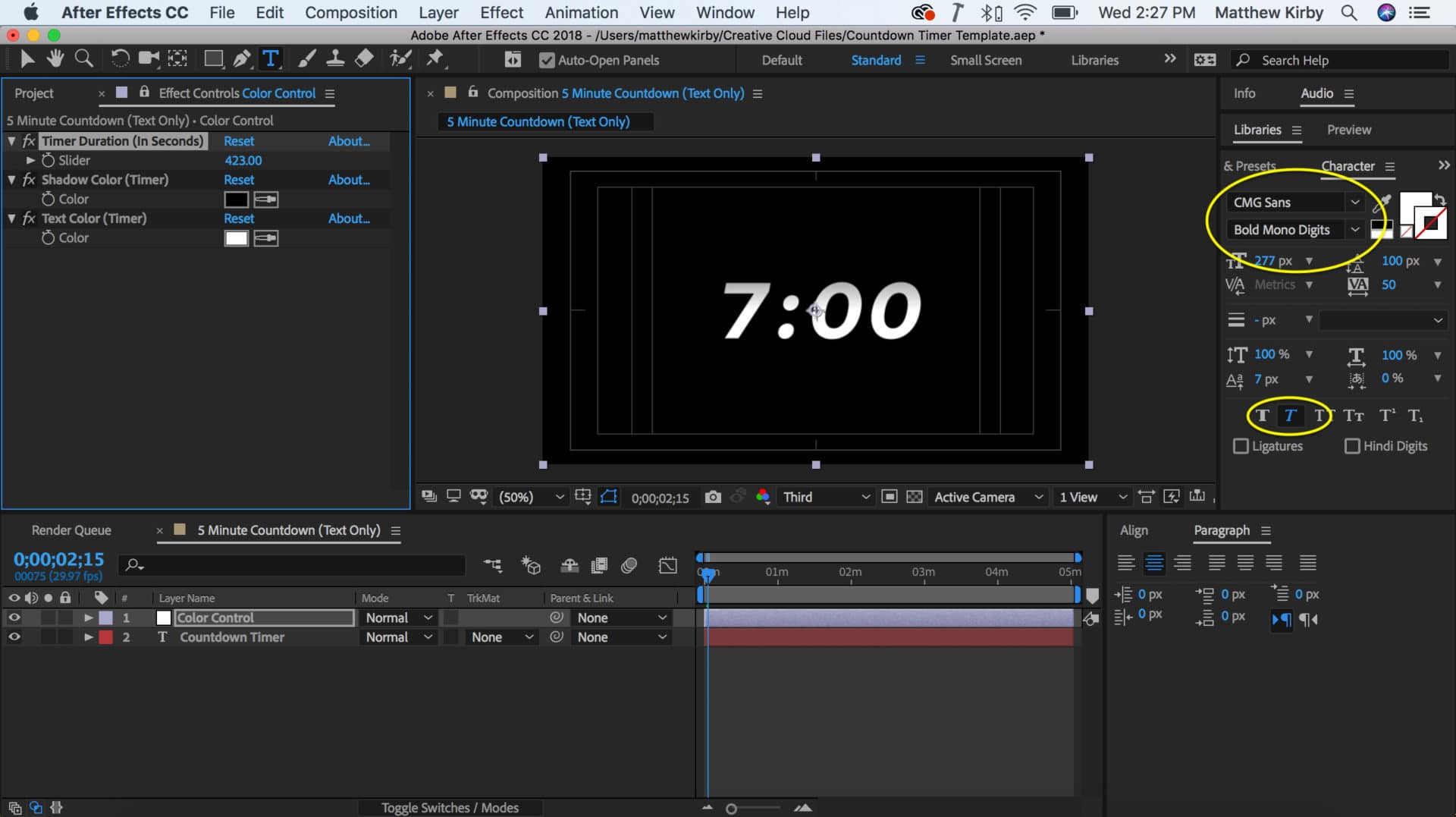Open the Shadow Color black swatch

click(x=236, y=200)
